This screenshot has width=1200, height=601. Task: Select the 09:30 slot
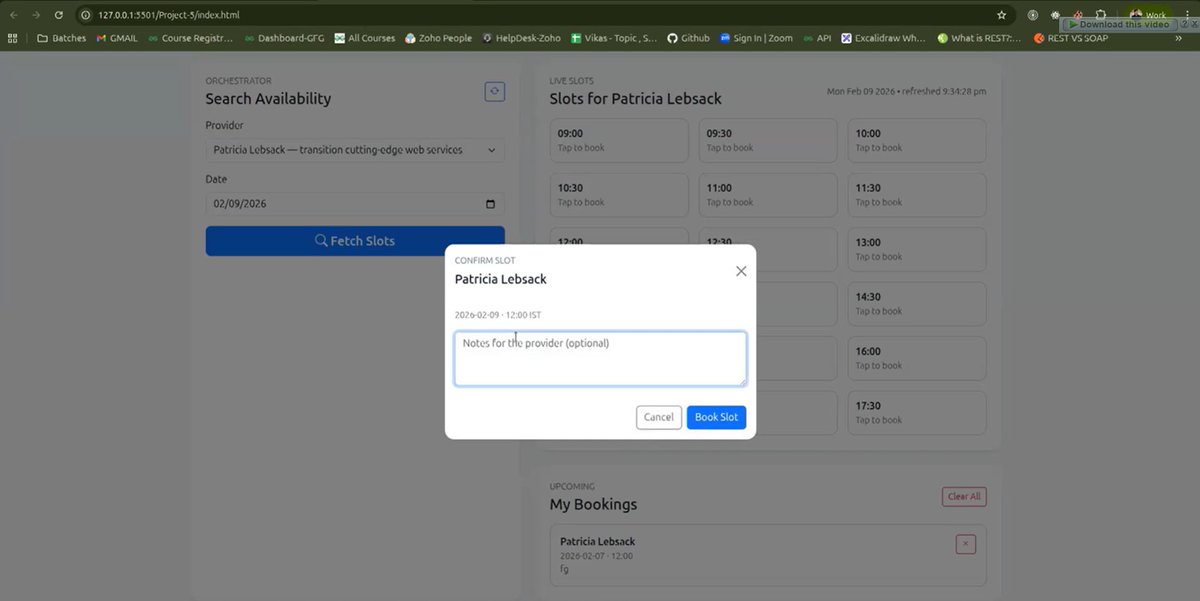768,141
